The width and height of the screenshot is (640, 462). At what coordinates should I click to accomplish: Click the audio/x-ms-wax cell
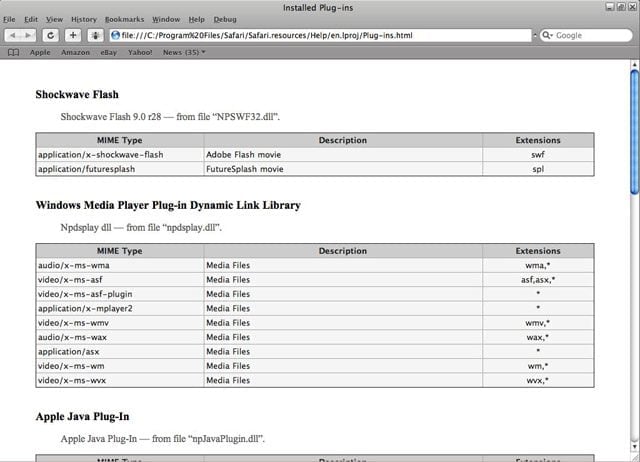click(120, 337)
